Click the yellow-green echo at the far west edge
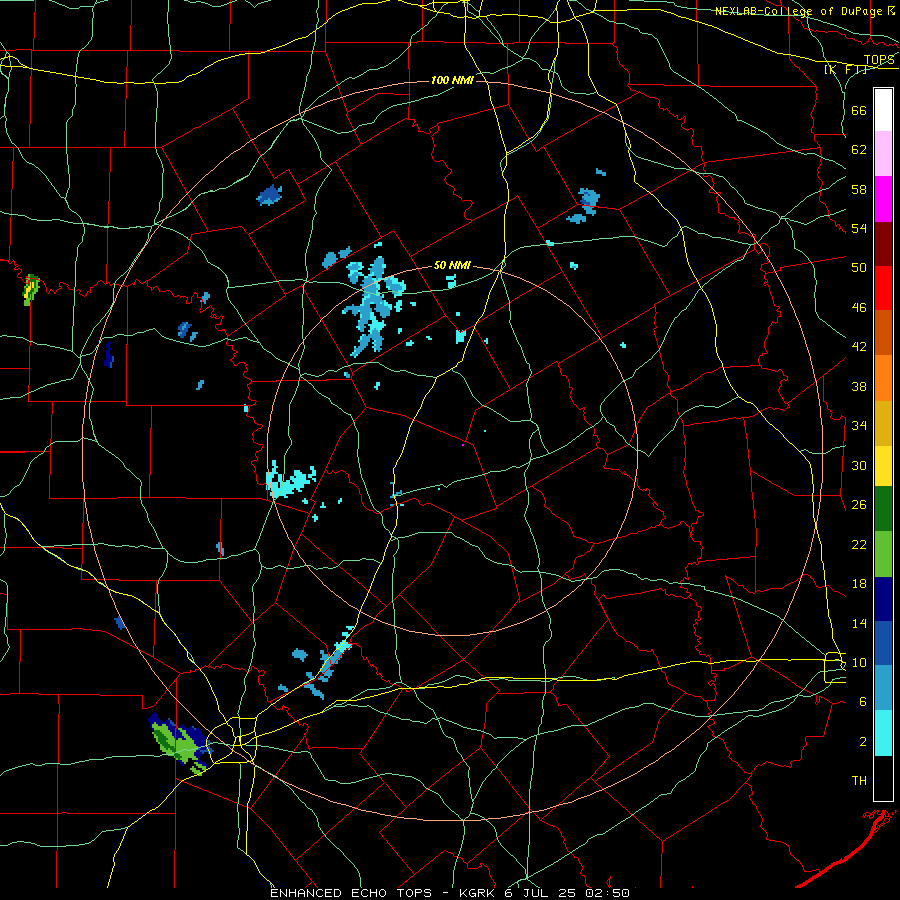 point(31,289)
